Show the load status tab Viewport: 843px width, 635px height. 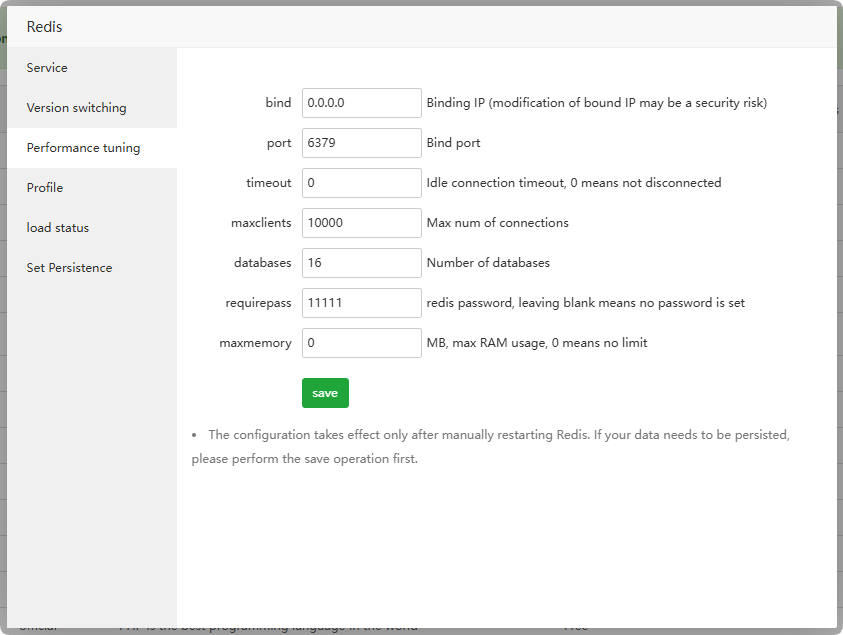pyautogui.click(x=58, y=228)
